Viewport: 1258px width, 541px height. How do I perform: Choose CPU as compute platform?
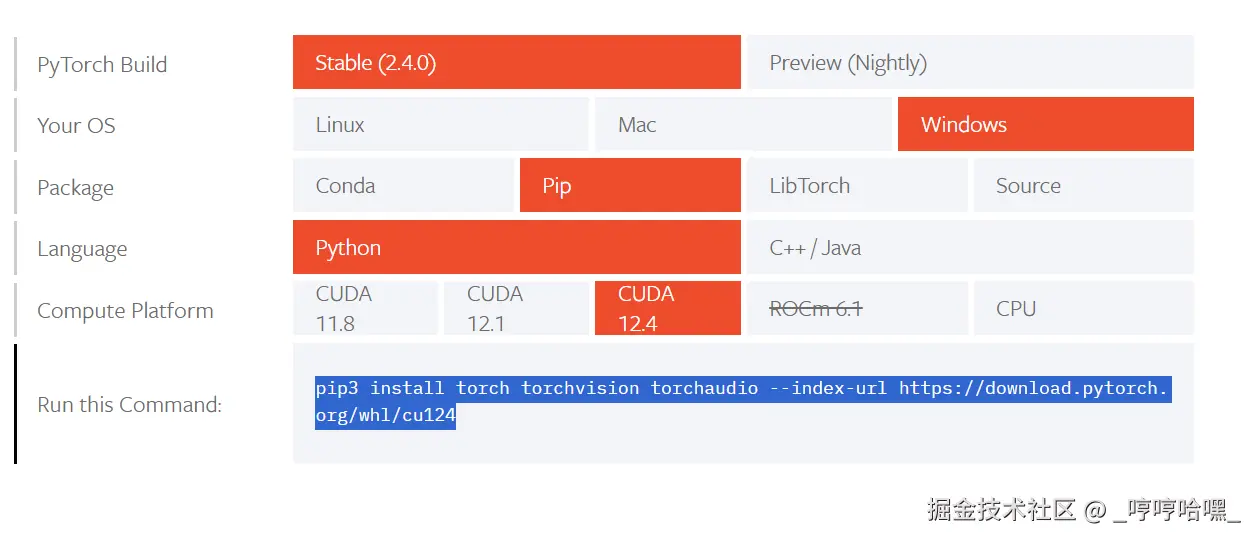pos(1084,309)
